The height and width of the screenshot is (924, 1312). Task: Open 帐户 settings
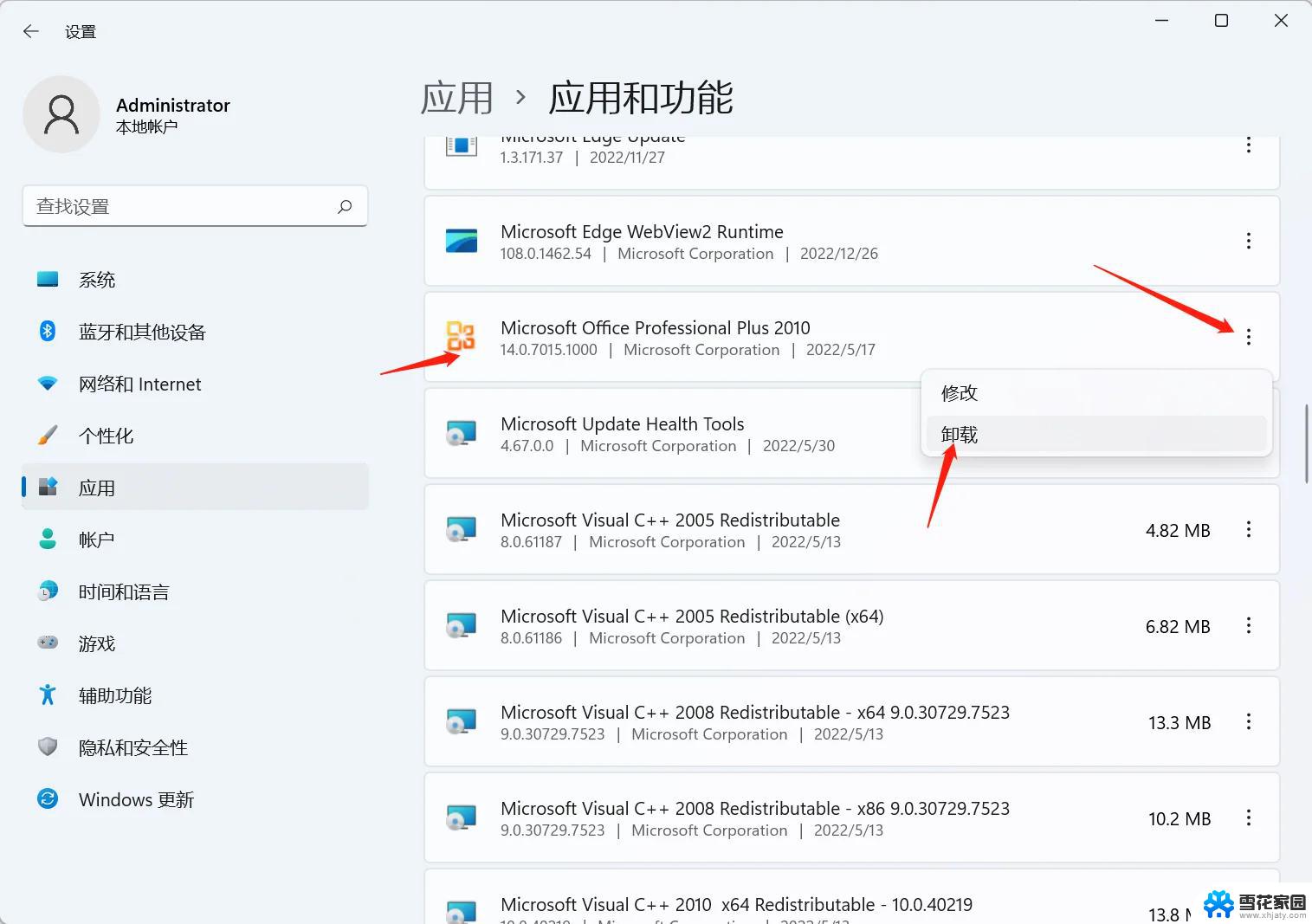(195, 540)
